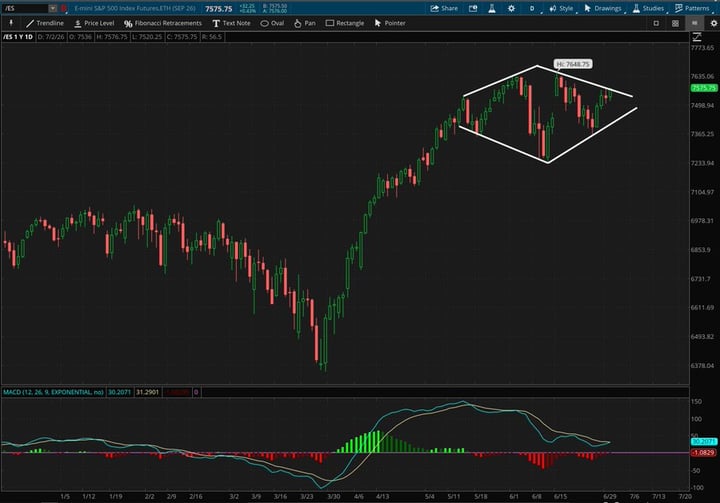Click the MACD (12, 26, 9, EXPONENTIAL, no) label
Screen dimensions: 720x503
click(x=53, y=392)
